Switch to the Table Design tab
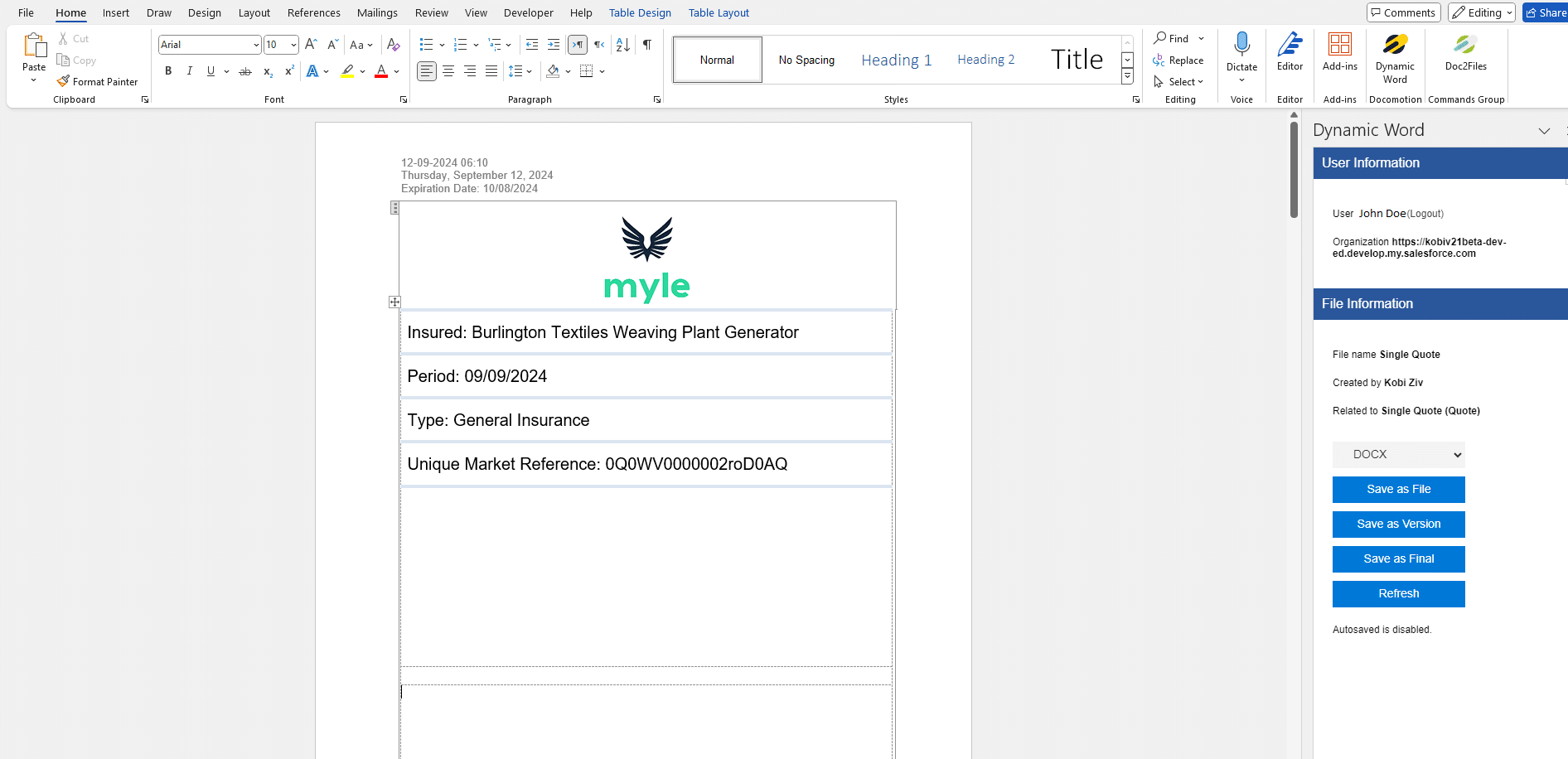 [639, 12]
